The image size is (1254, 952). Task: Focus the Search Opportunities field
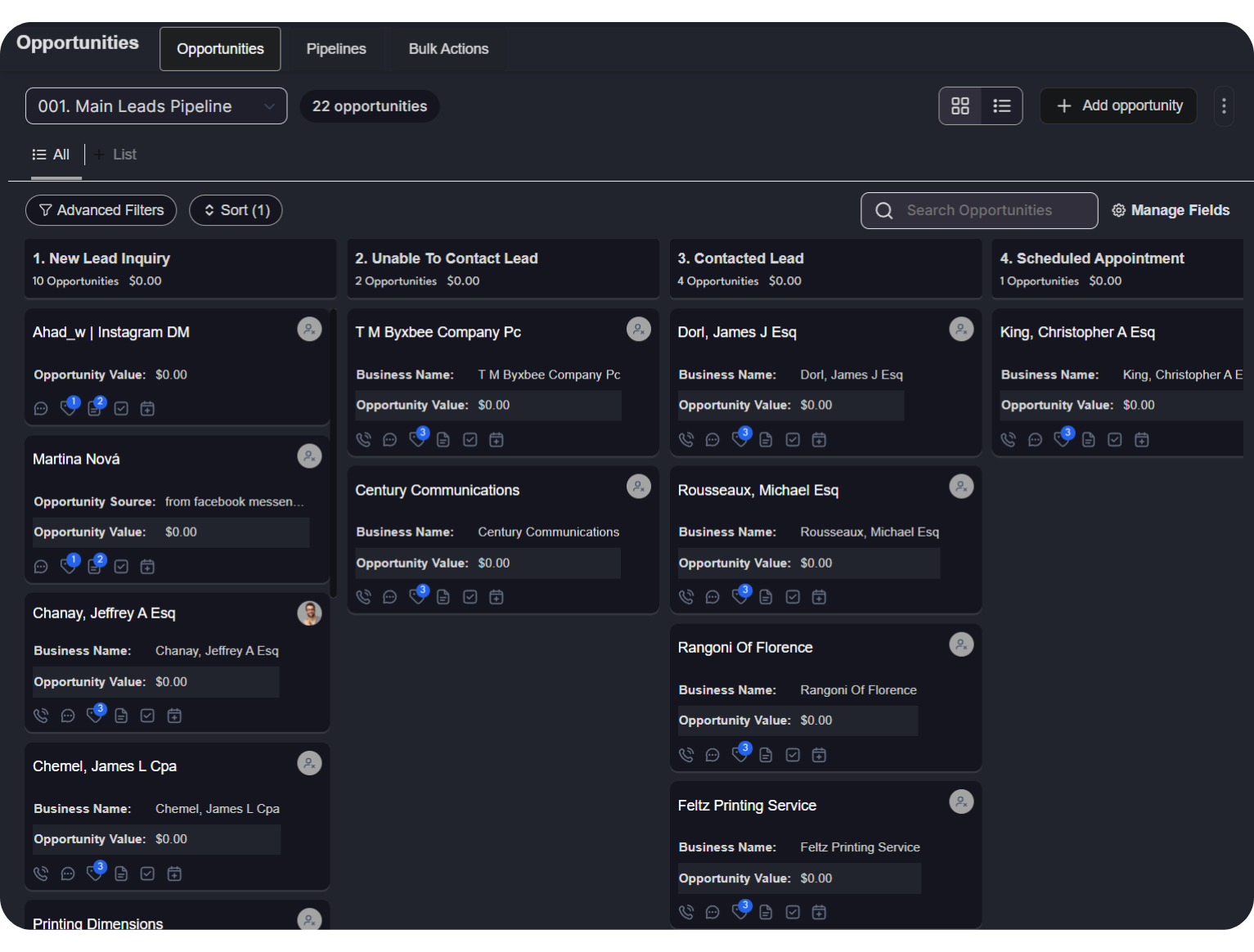(990, 210)
